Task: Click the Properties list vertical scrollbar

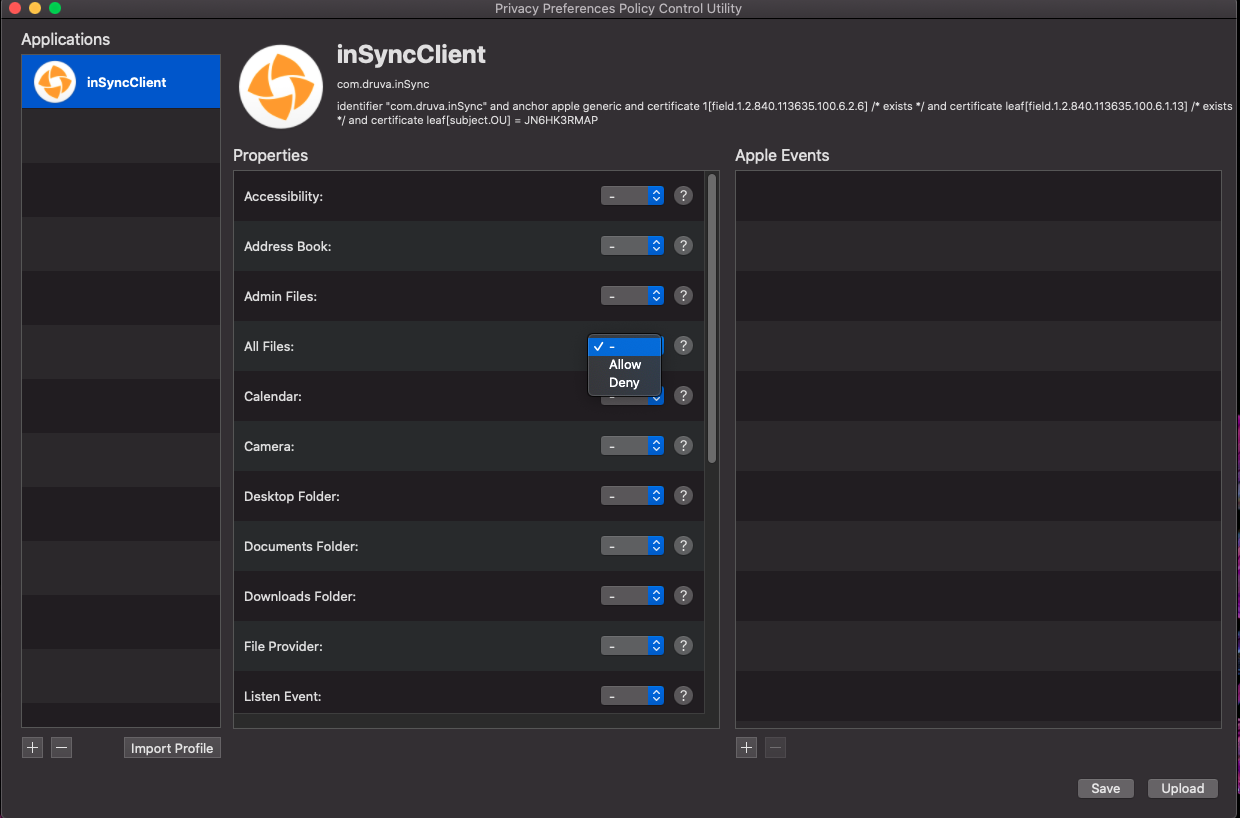Action: pyautogui.click(x=712, y=320)
